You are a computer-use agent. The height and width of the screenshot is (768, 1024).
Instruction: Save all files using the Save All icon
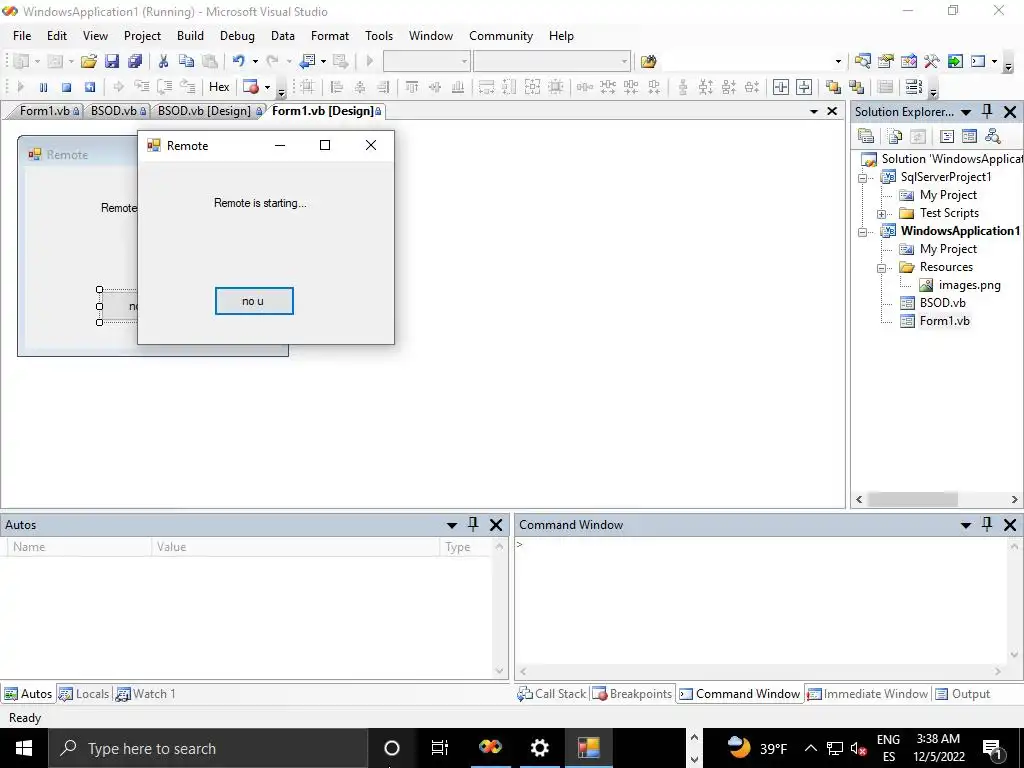[135, 61]
